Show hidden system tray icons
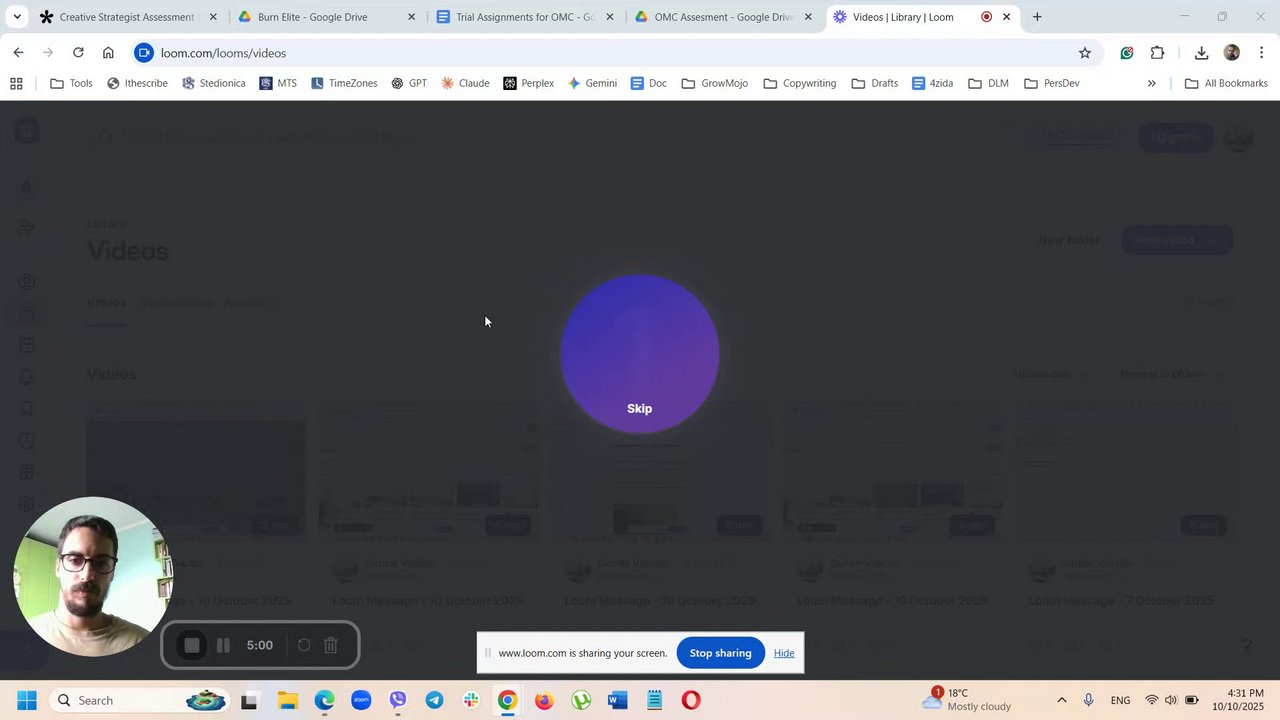Viewport: 1280px width, 720px height. 1061,700
